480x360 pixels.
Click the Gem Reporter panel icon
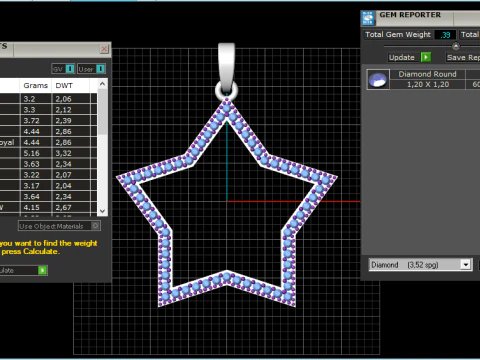[x=368, y=18]
